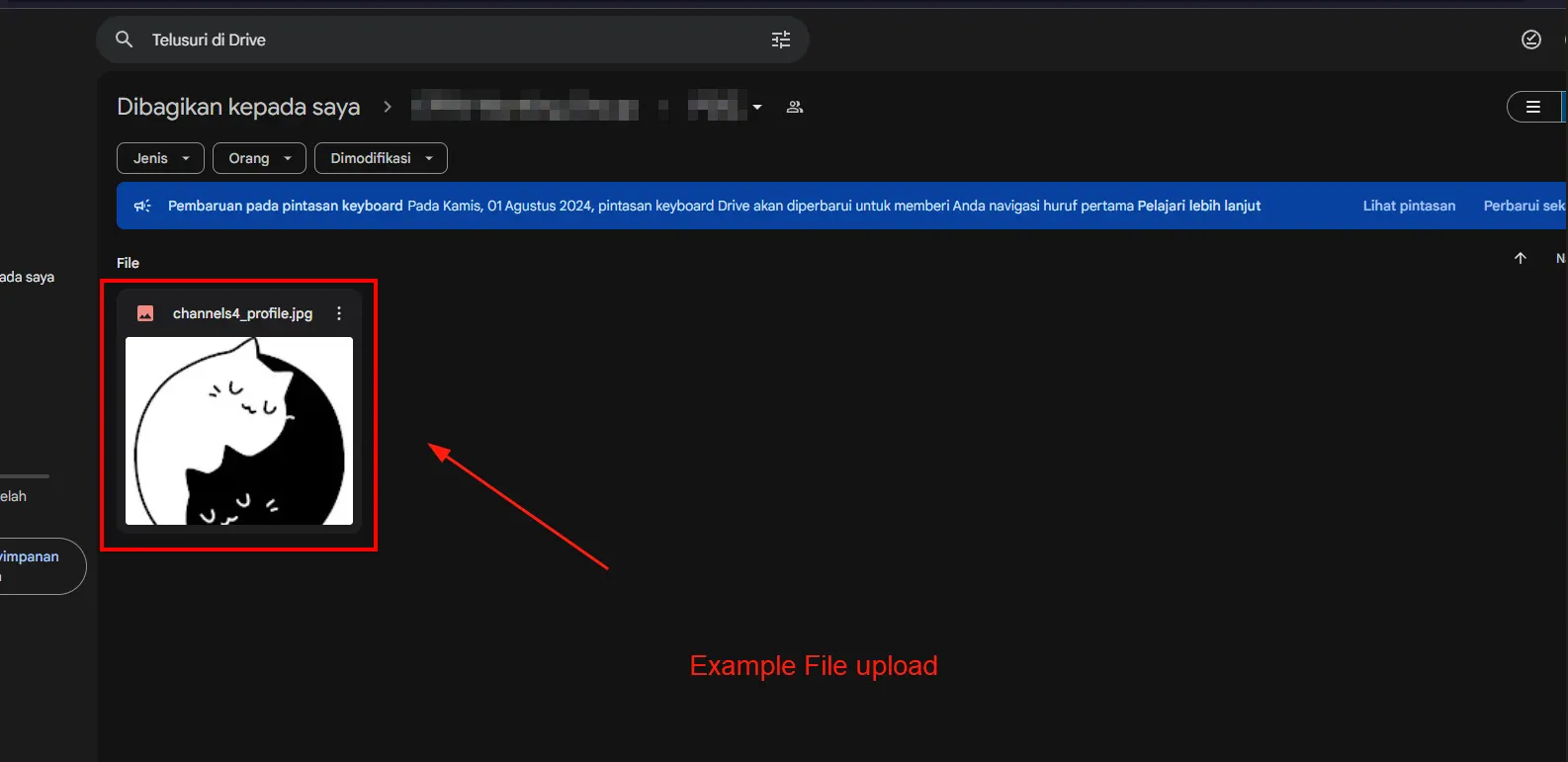Open the cat yin-yang image thumbnail
Image resolution: width=1568 pixels, height=762 pixels.
pyautogui.click(x=239, y=431)
